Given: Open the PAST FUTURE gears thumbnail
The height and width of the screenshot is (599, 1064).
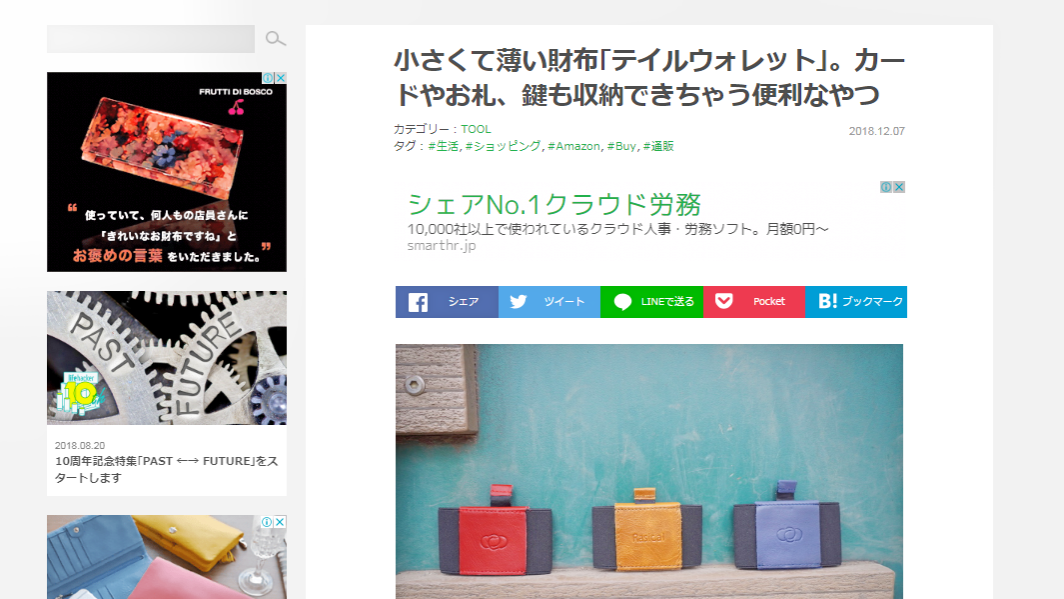Looking at the screenshot, I should tap(167, 358).
